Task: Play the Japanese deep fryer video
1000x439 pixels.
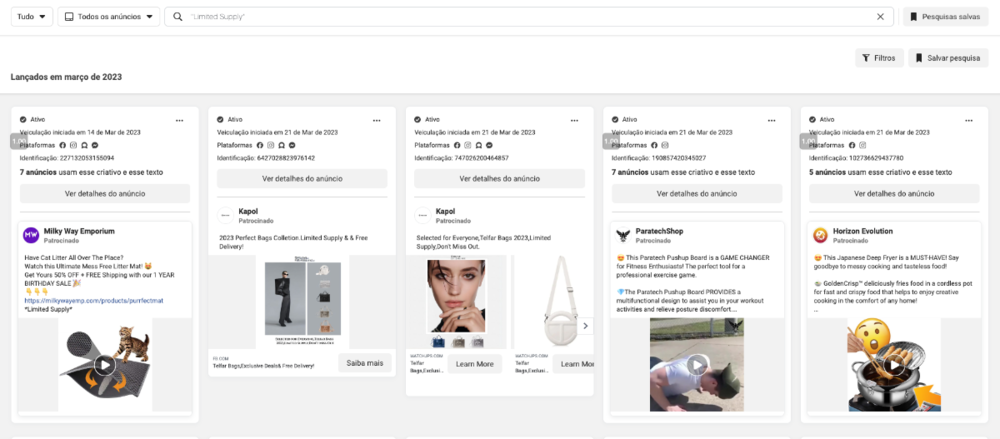Action: [894, 365]
